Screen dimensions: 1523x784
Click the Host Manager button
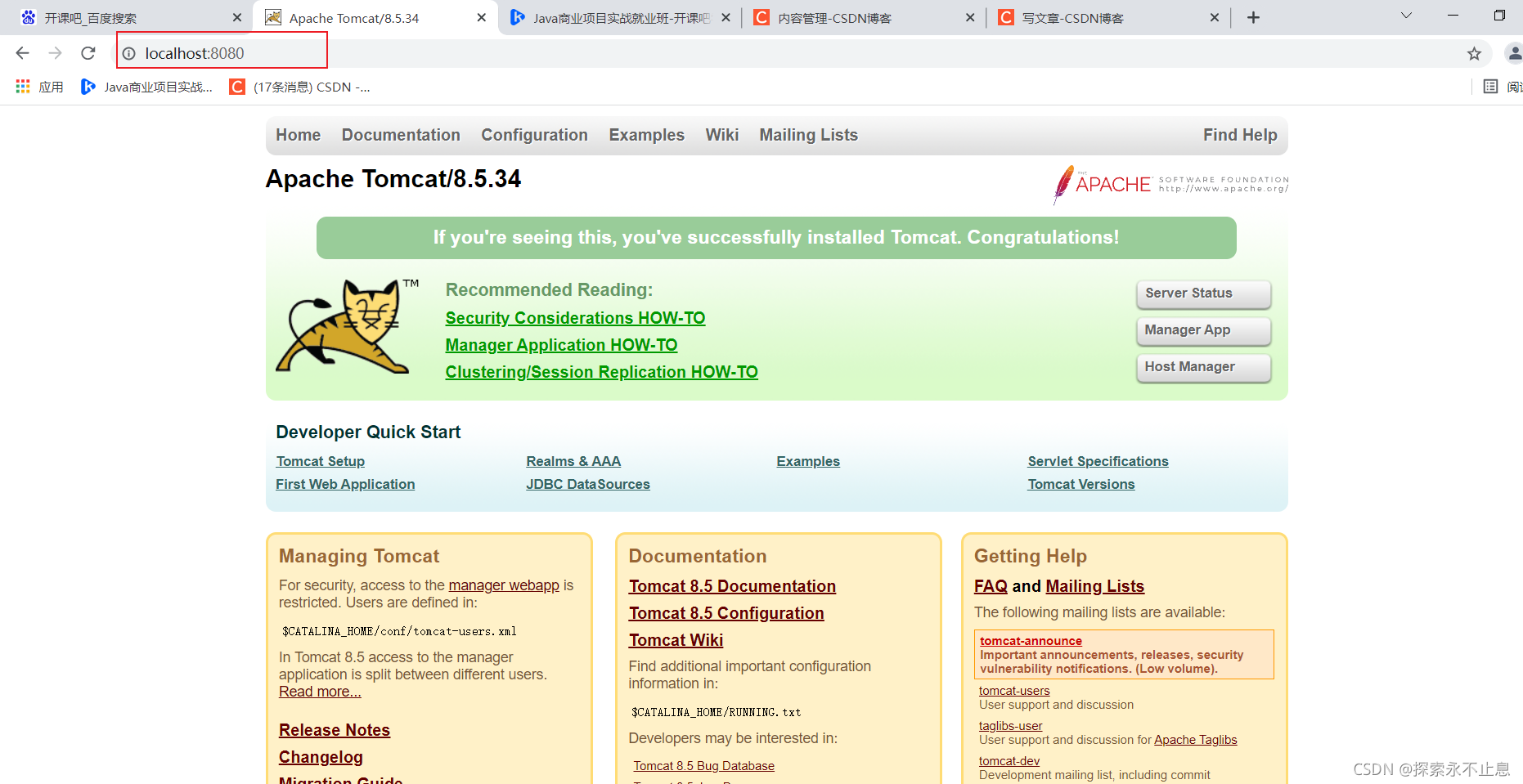tap(1203, 367)
